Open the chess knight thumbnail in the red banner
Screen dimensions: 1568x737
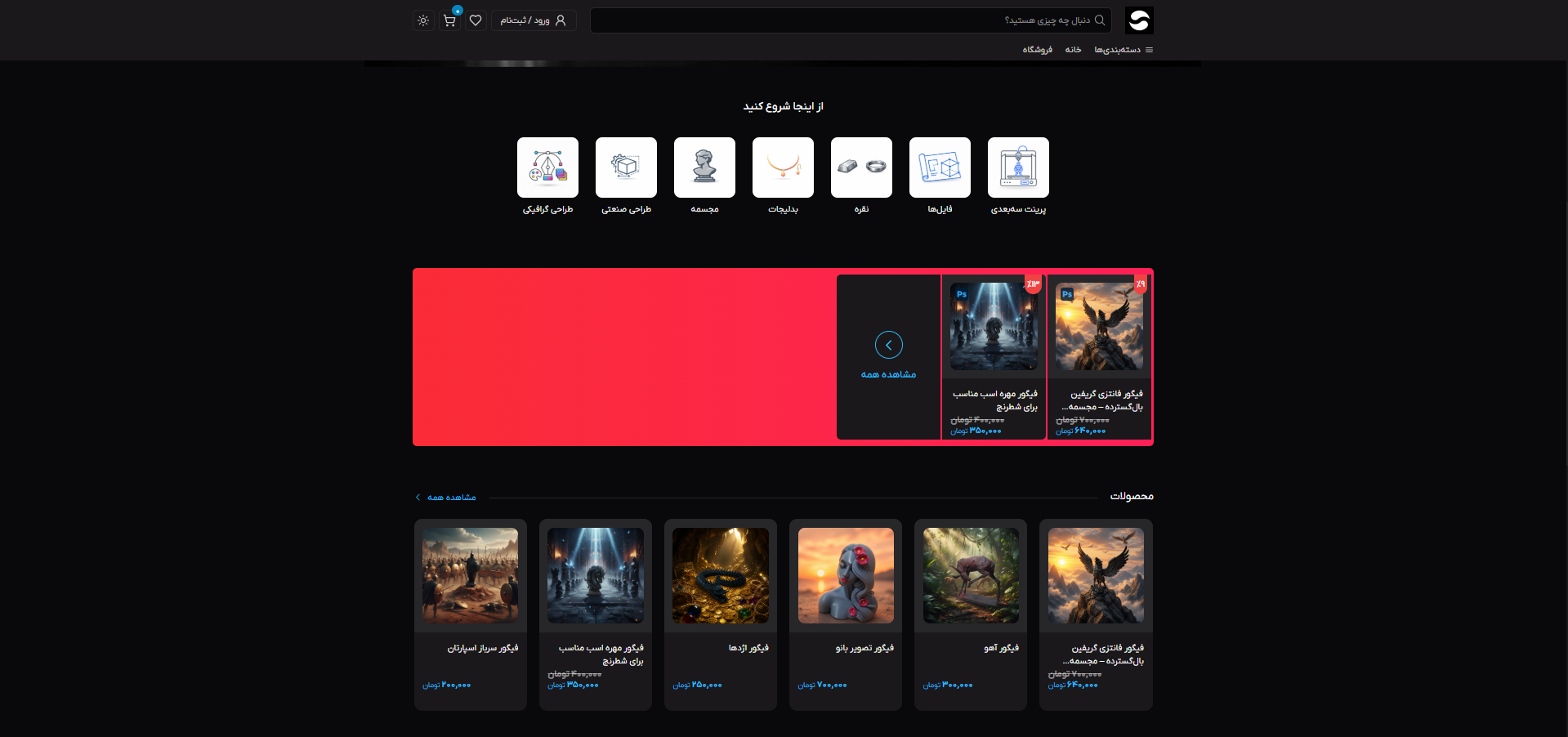994,327
